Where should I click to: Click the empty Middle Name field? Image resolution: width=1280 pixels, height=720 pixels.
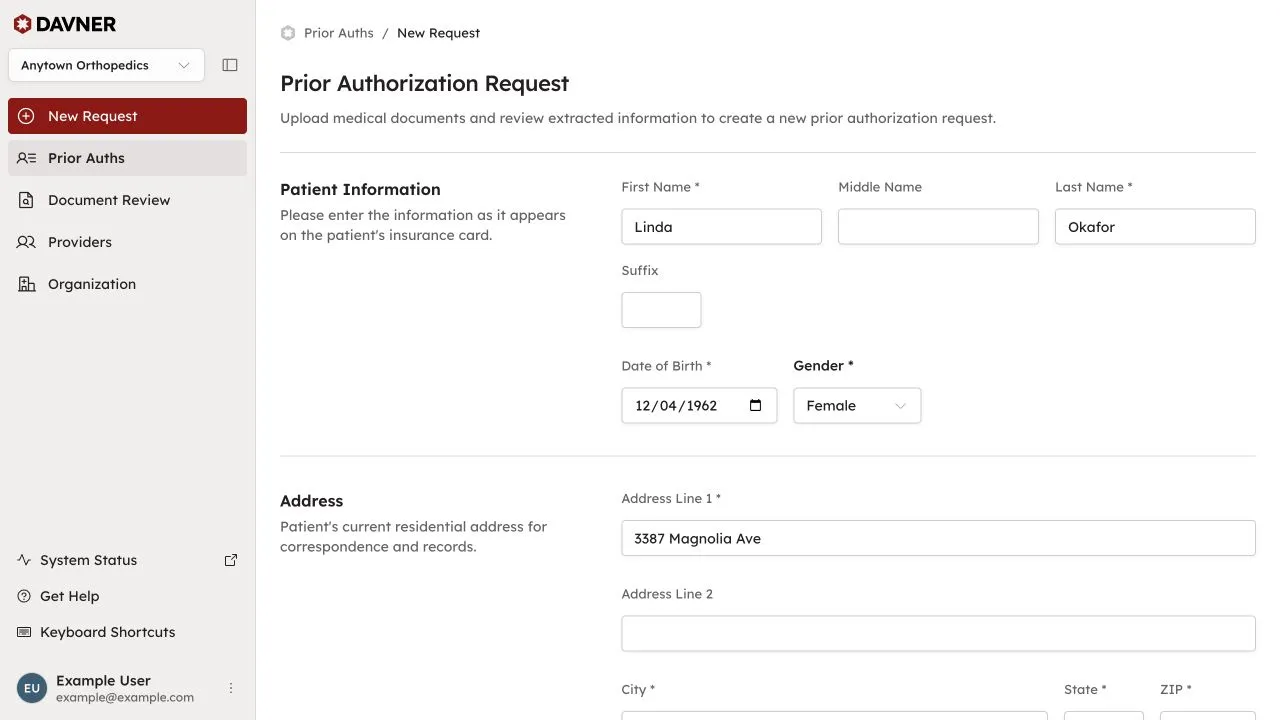938,226
